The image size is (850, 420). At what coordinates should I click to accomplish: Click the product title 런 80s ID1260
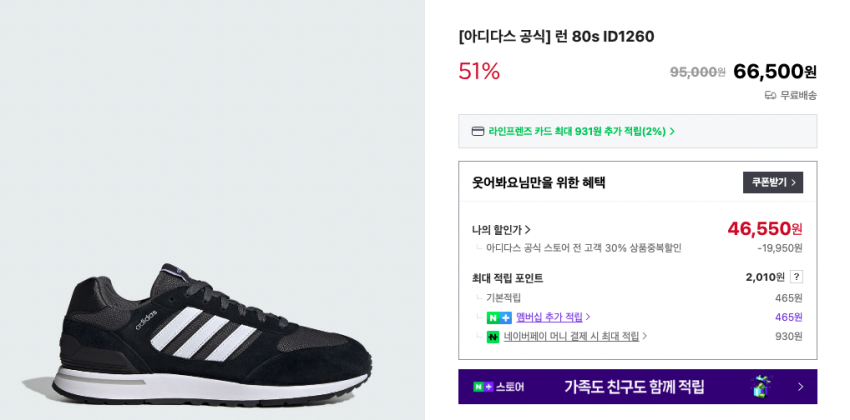[556, 37]
